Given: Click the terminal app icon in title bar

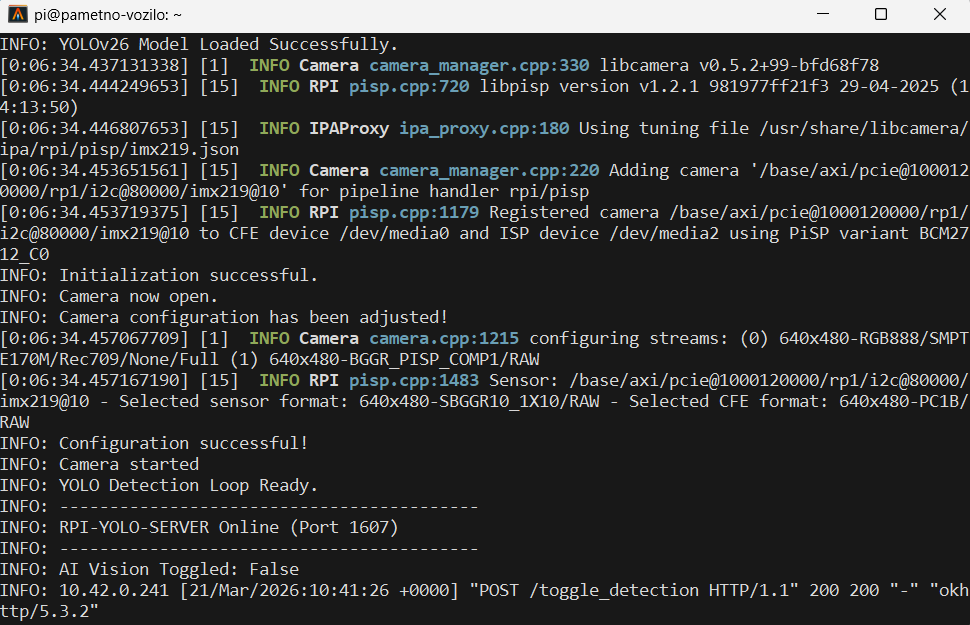Looking at the screenshot, I should (18, 15).
